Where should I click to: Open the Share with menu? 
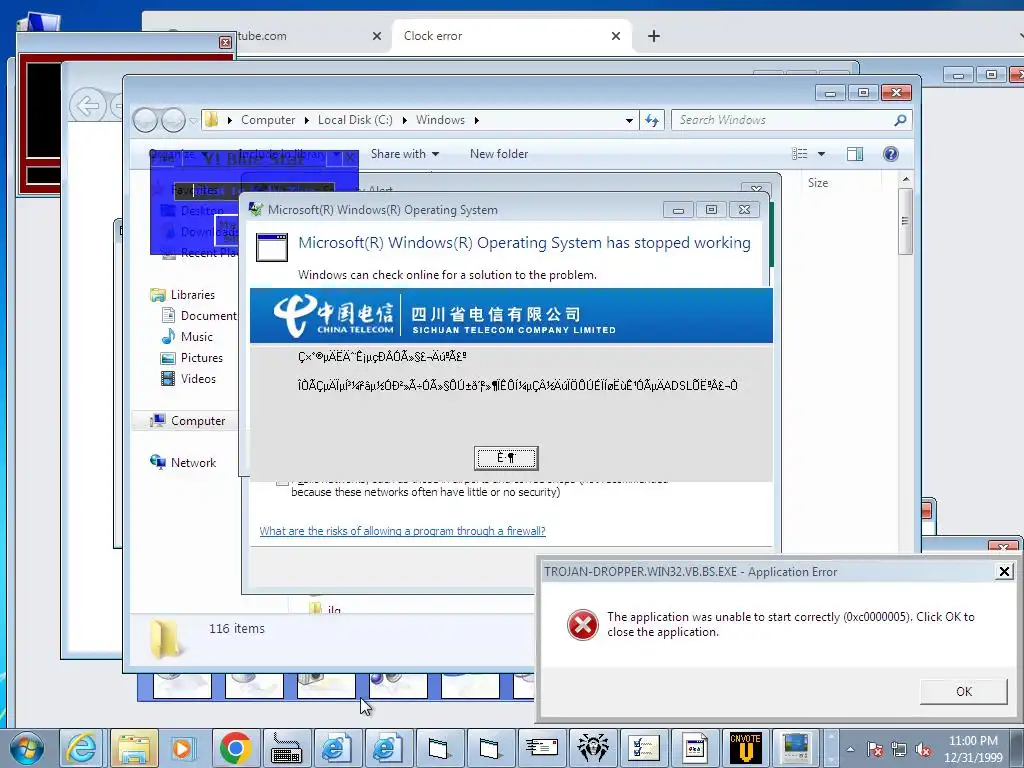405,154
